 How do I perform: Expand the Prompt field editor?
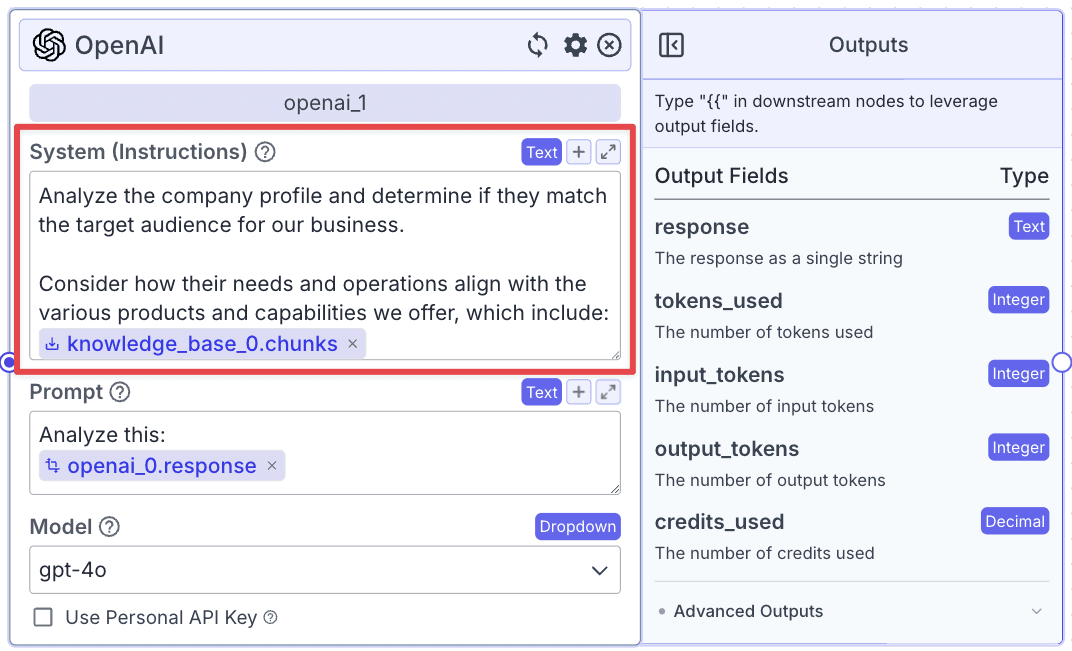(608, 392)
